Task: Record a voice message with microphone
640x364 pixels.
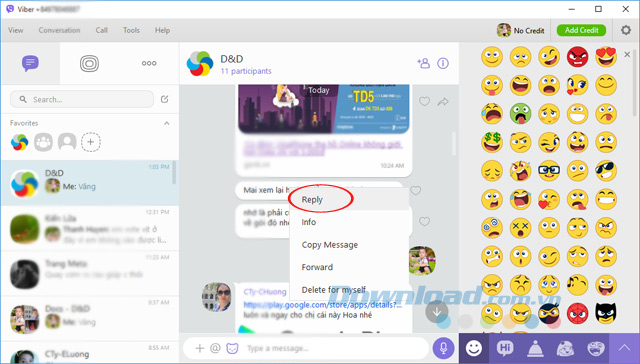Action: coord(443,348)
